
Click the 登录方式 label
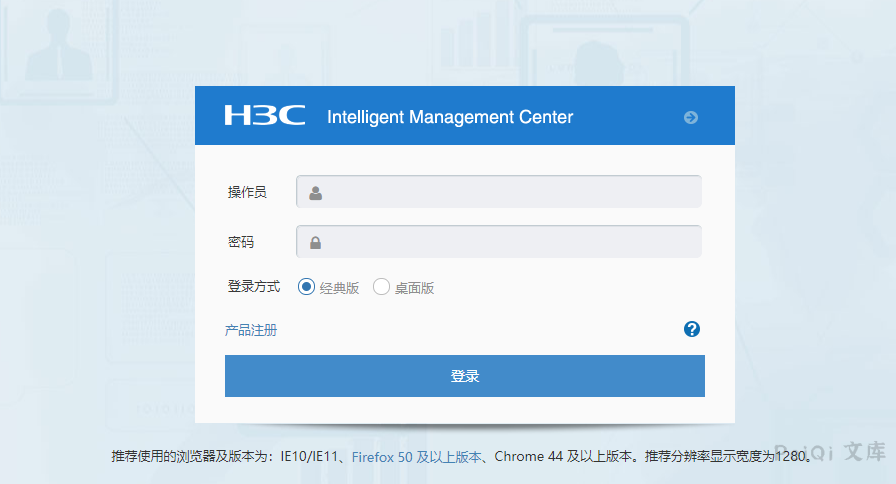click(254, 286)
